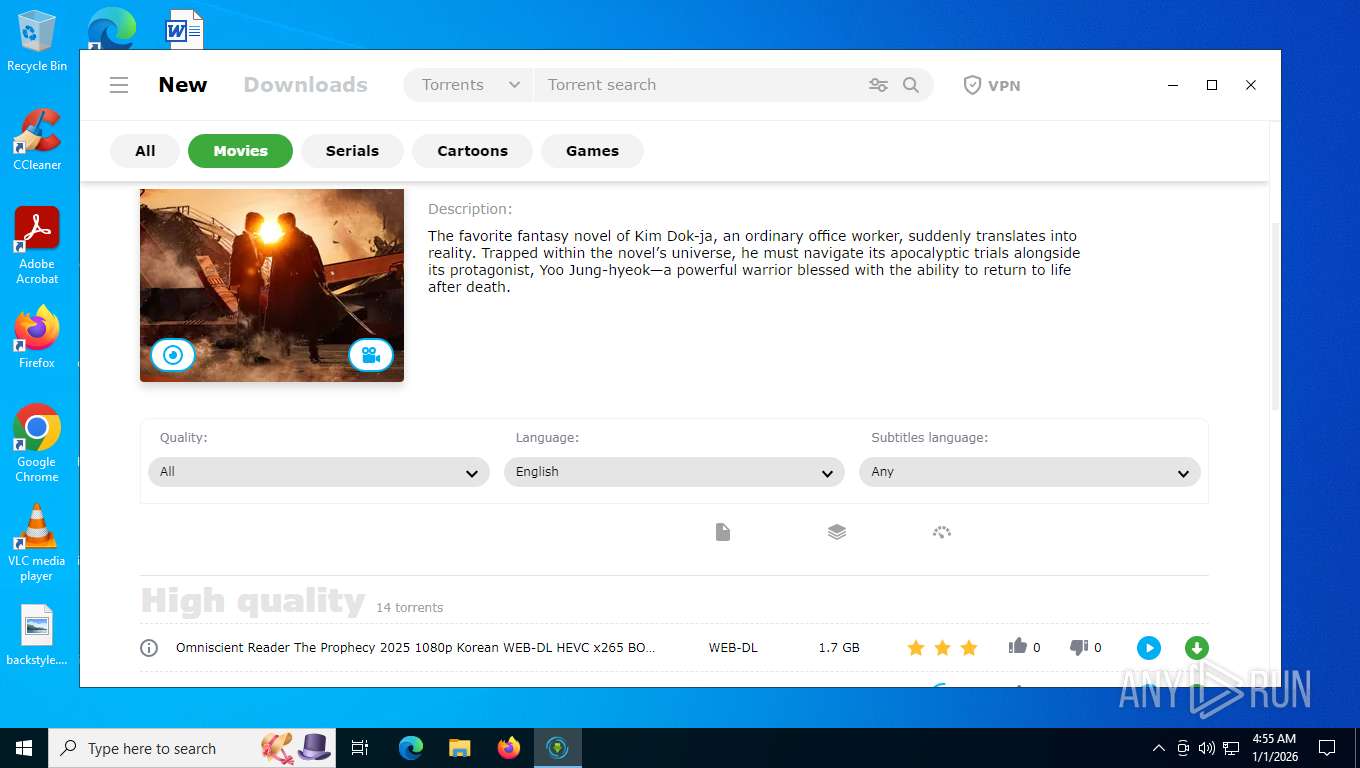Click the WEB-DL quality cell
1360x768 pixels.
pos(733,648)
